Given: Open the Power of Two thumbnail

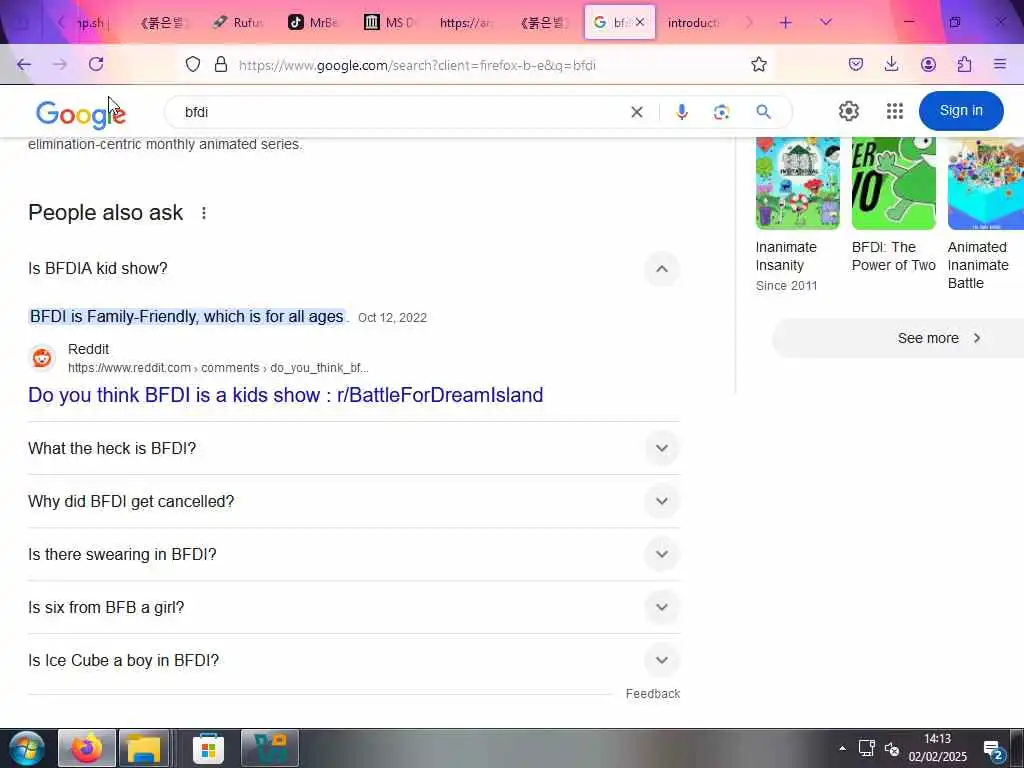Looking at the screenshot, I should 893,184.
